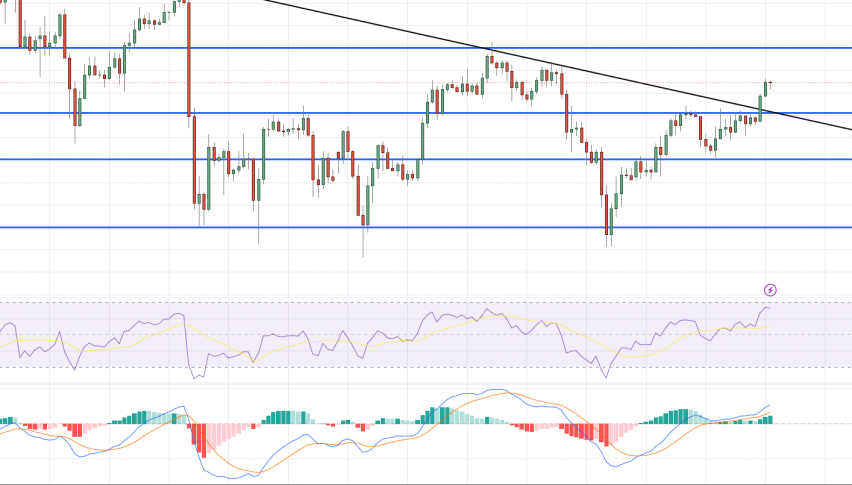Select the third blue horizontal line from top

(x=426, y=159)
